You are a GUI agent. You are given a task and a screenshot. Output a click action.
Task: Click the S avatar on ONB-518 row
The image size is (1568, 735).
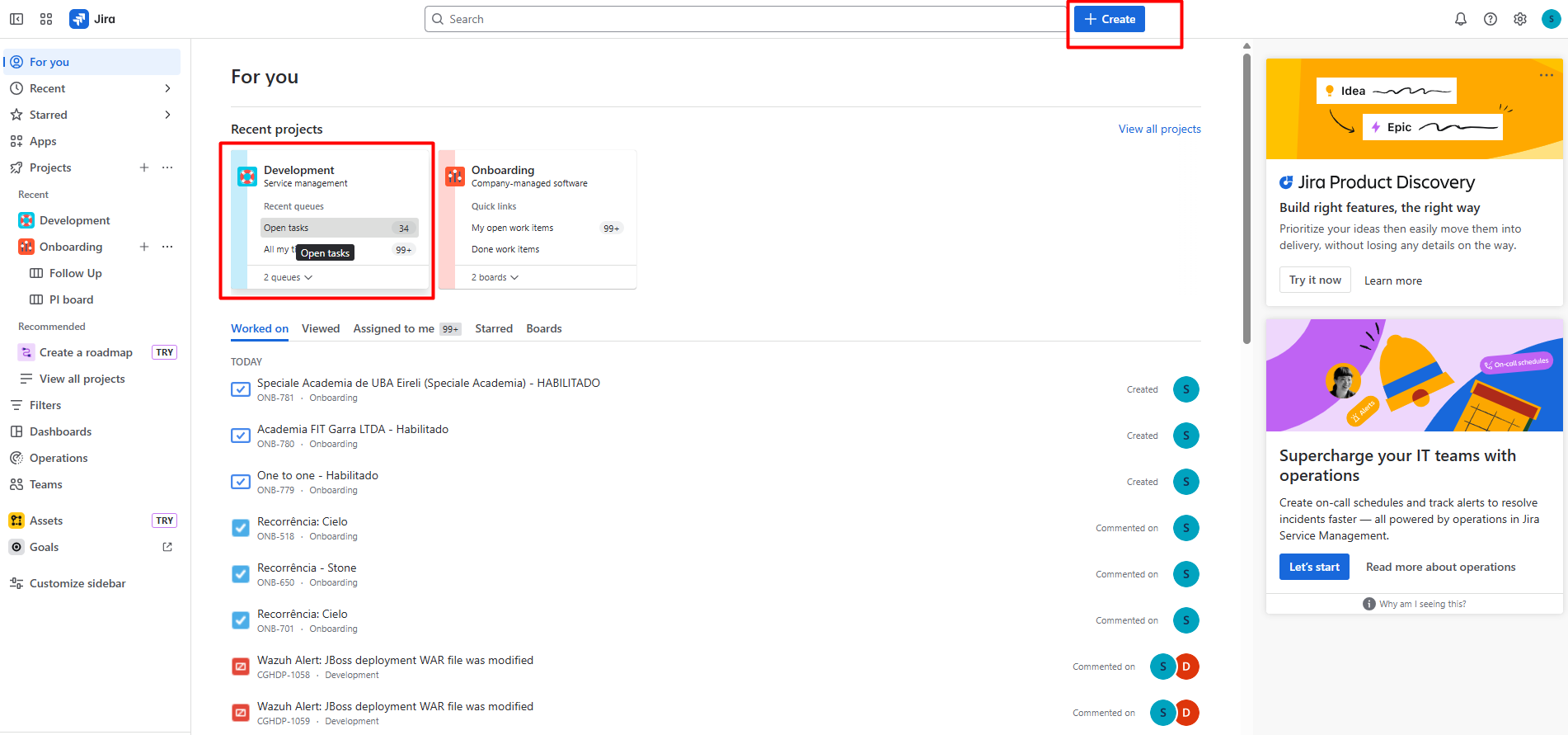pos(1186,528)
